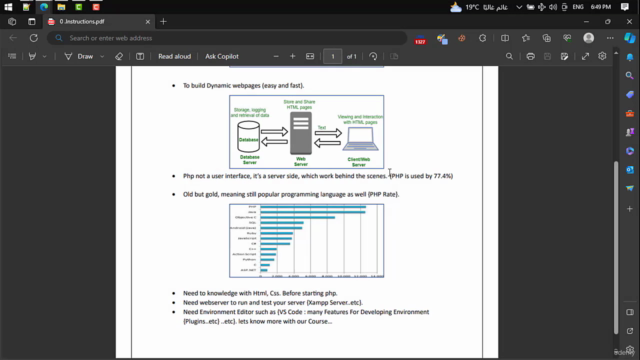Print the PDF document
Viewport: 640px width, 360px height.
click(530, 56)
